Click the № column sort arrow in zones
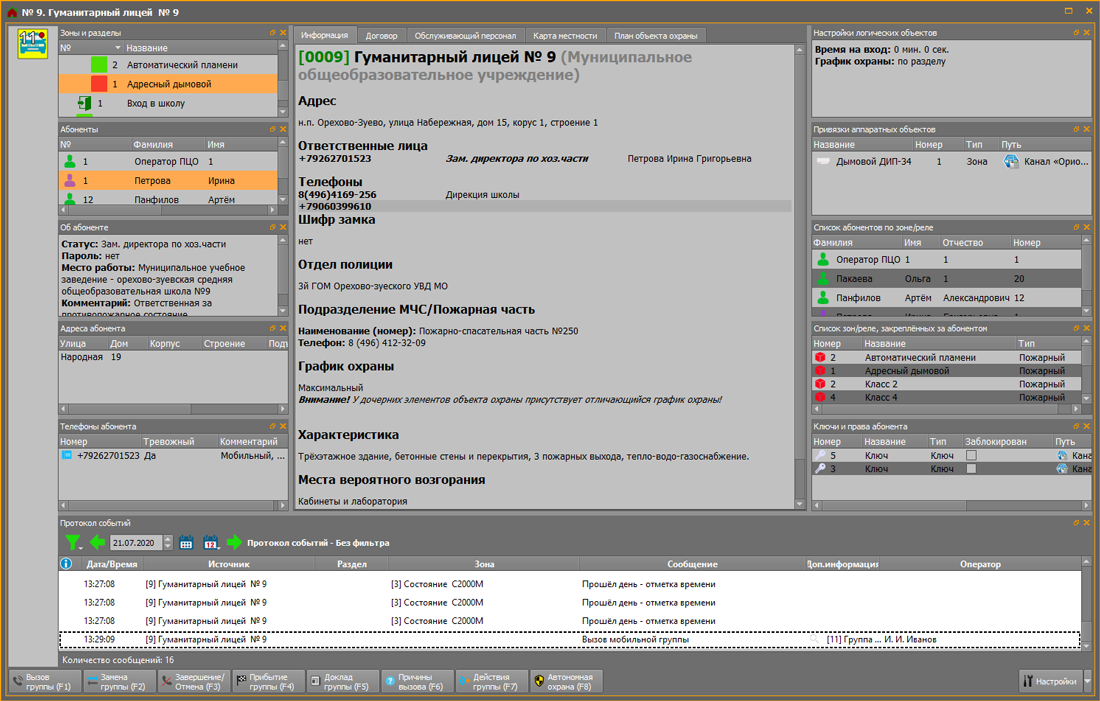 coord(117,48)
